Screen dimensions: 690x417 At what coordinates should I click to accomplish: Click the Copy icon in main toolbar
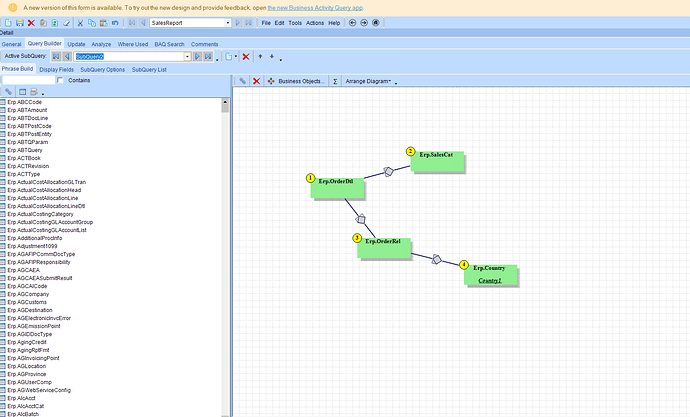(x=92, y=23)
